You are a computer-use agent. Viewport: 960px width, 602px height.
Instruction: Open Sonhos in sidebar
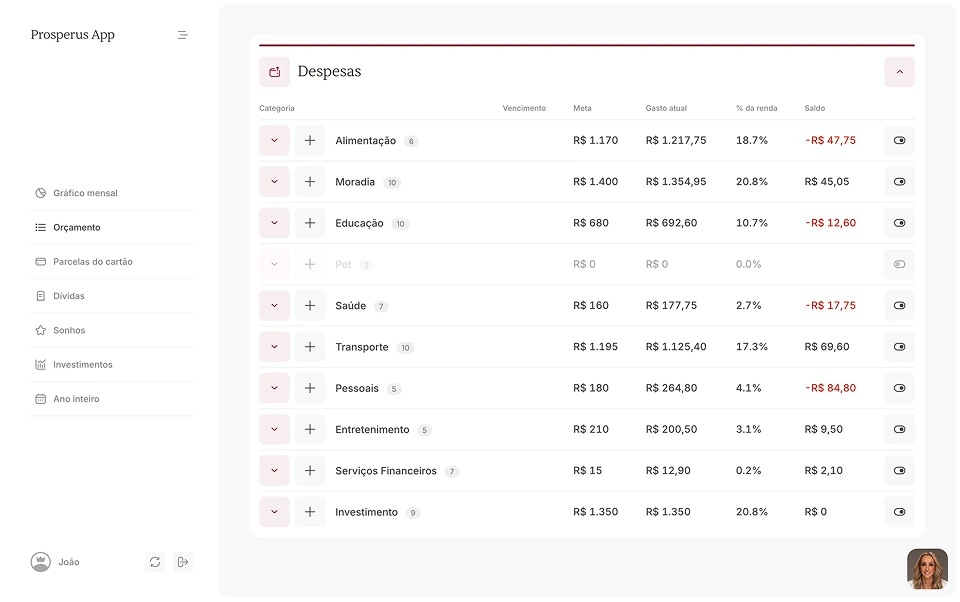(x=111, y=330)
